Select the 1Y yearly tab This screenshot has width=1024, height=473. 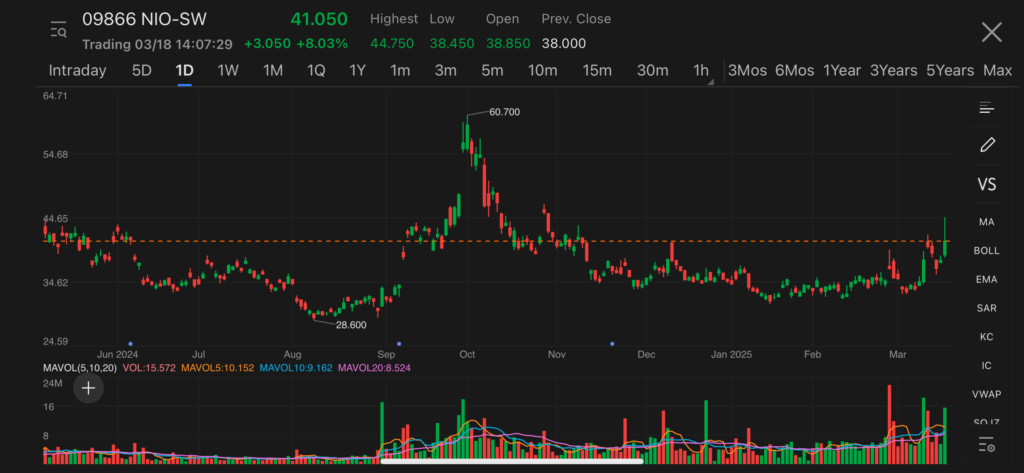[357, 71]
